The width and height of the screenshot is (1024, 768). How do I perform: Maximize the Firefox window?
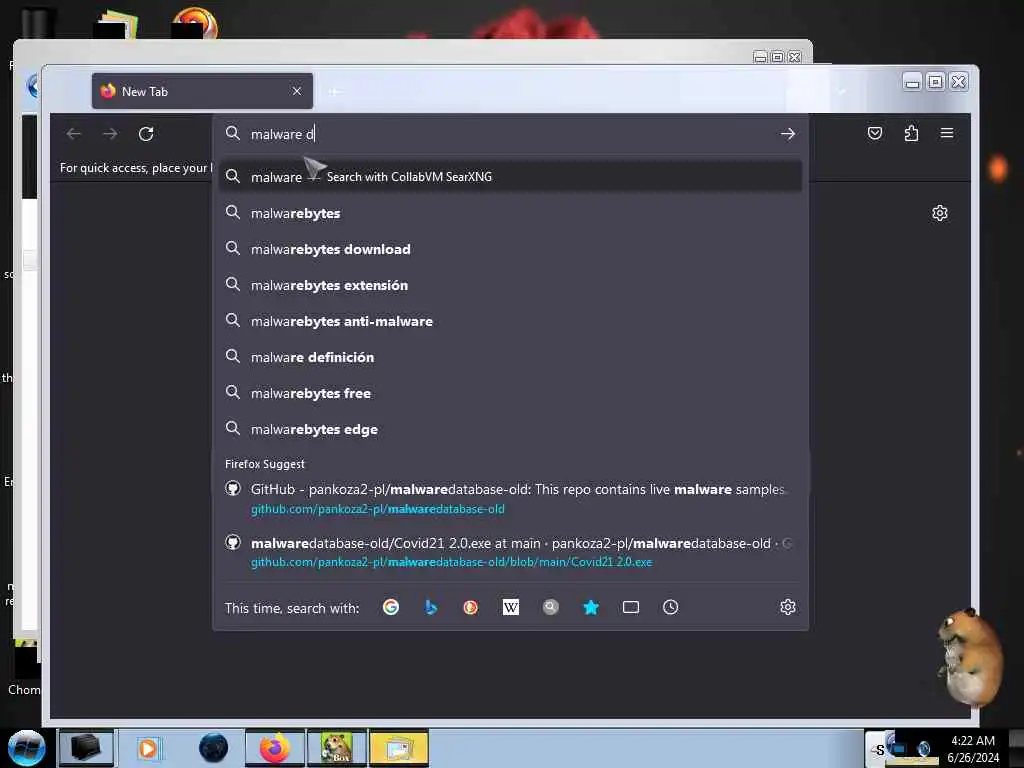(935, 82)
